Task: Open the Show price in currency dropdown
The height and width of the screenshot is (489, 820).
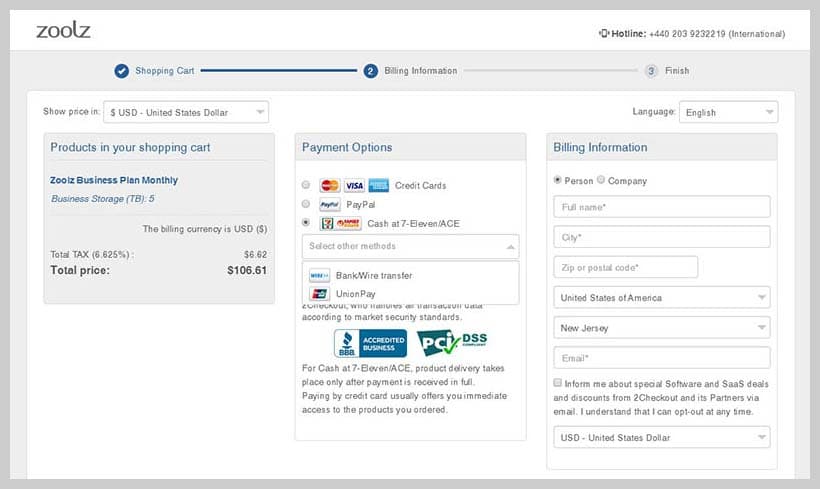Action: tap(186, 112)
